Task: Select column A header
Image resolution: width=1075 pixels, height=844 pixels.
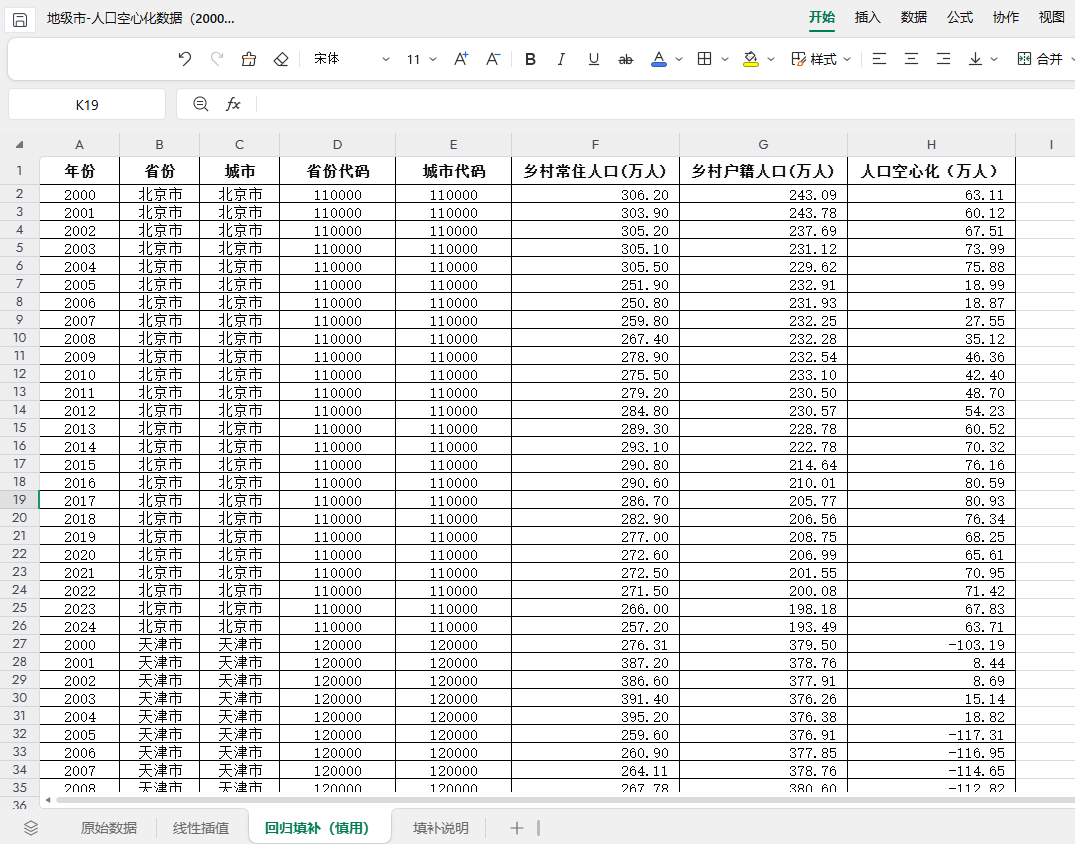Action: [80, 145]
